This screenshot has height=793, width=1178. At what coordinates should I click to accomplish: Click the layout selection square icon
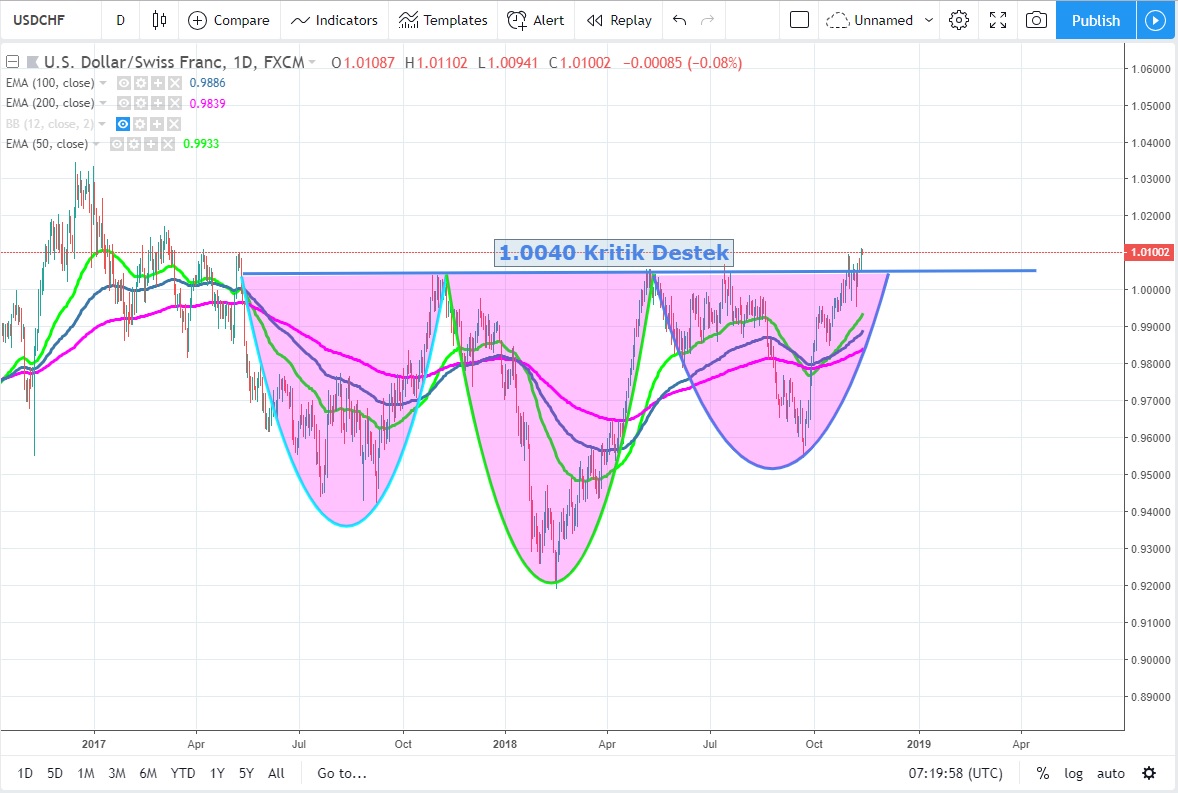click(799, 20)
